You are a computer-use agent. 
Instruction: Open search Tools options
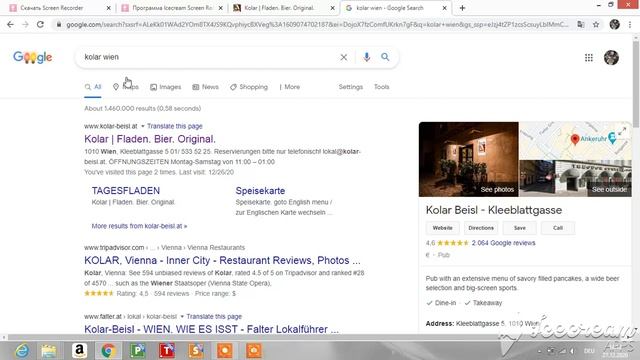382,87
